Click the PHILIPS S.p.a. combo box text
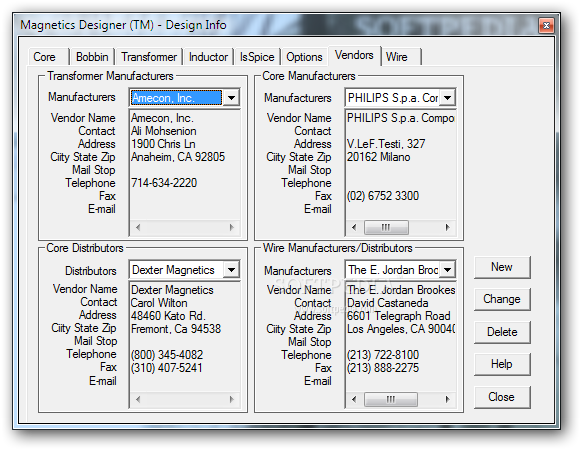The image size is (581, 450). [x=393, y=98]
